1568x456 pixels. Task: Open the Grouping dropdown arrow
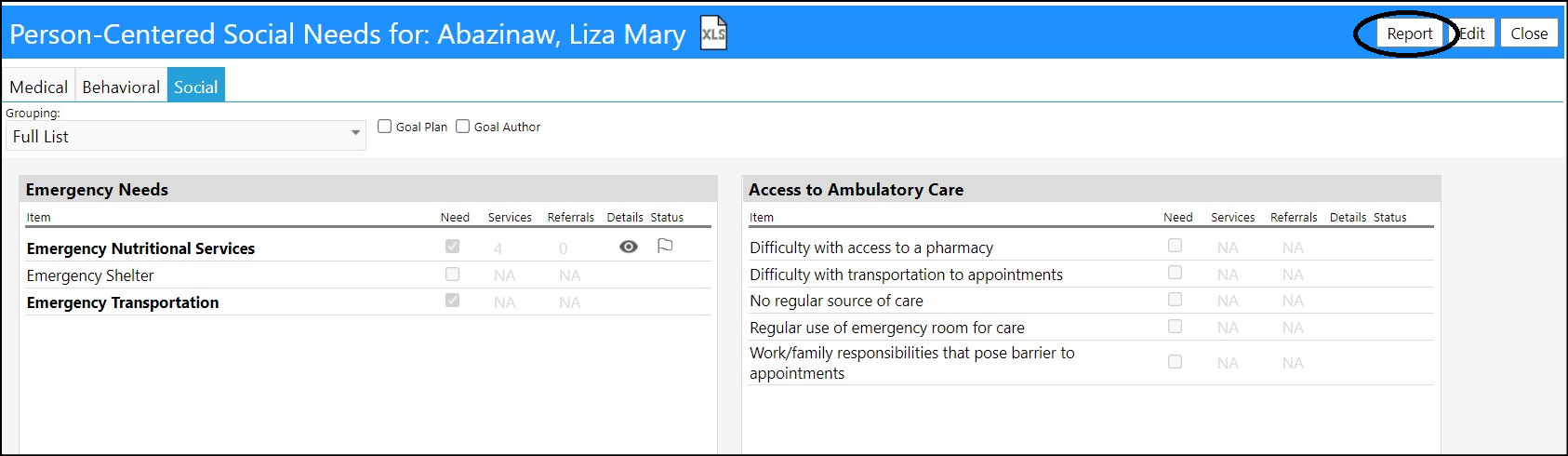[x=355, y=133]
